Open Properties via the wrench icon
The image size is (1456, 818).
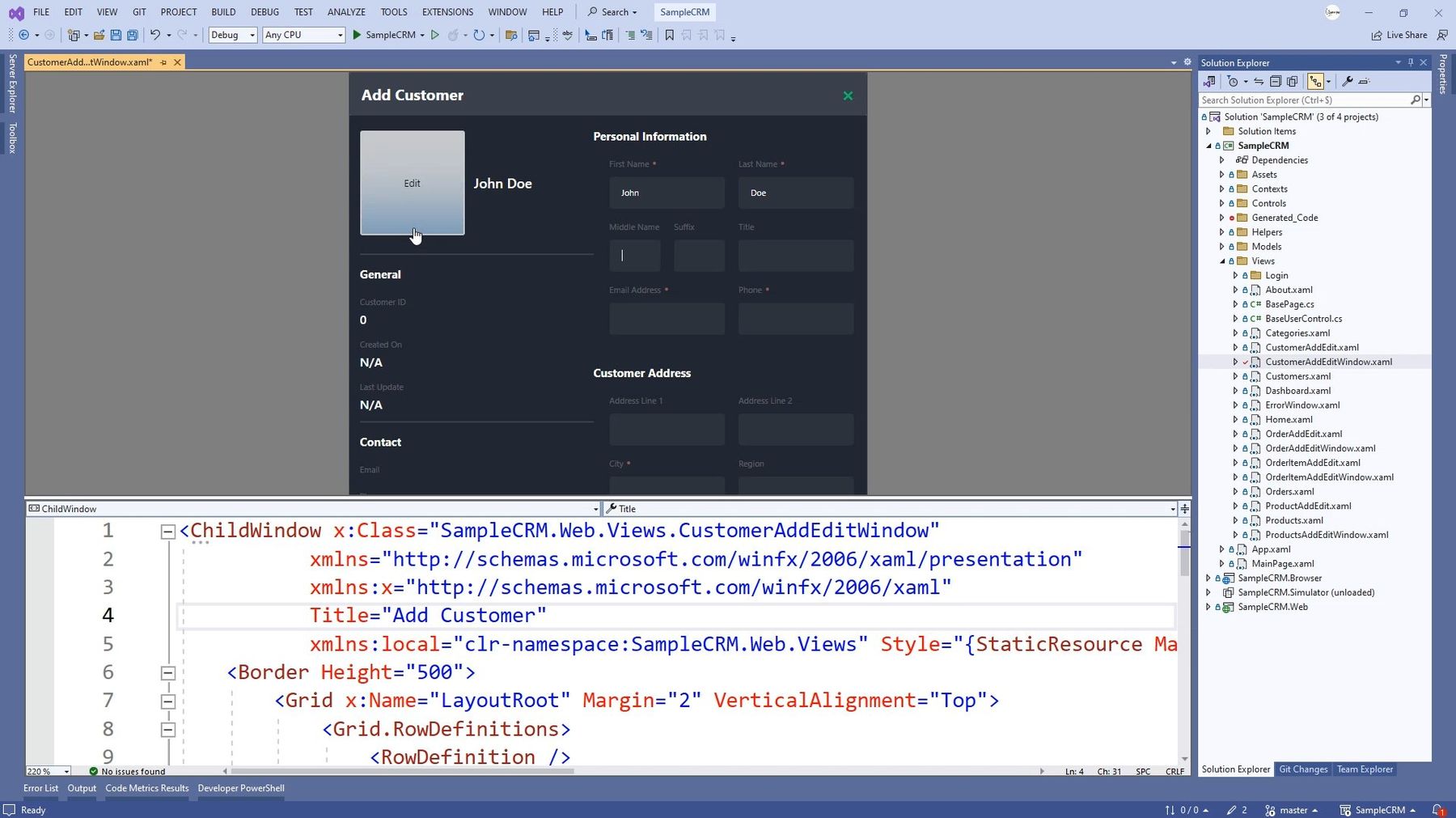point(1348,82)
